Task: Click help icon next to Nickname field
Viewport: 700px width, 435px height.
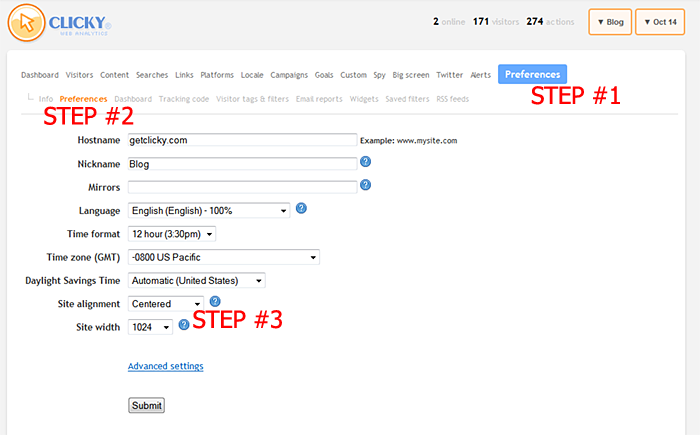Action: [x=365, y=162]
